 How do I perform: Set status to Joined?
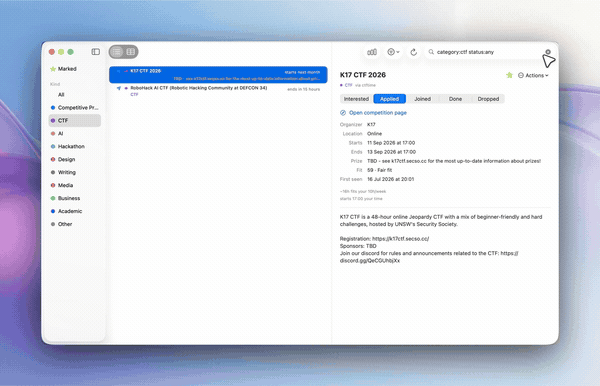[422, 99]
